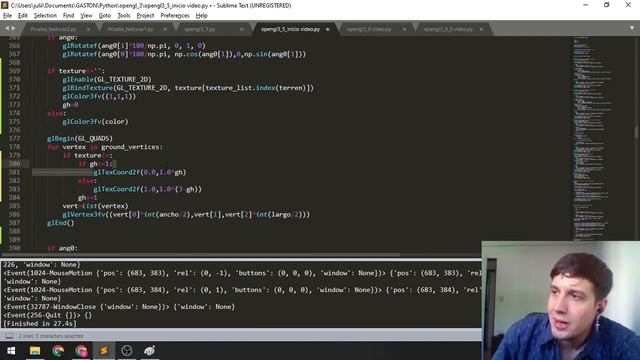640x360 pixels.
Task: Open OBS Studio from the taskbar
Action: (127, 351)
